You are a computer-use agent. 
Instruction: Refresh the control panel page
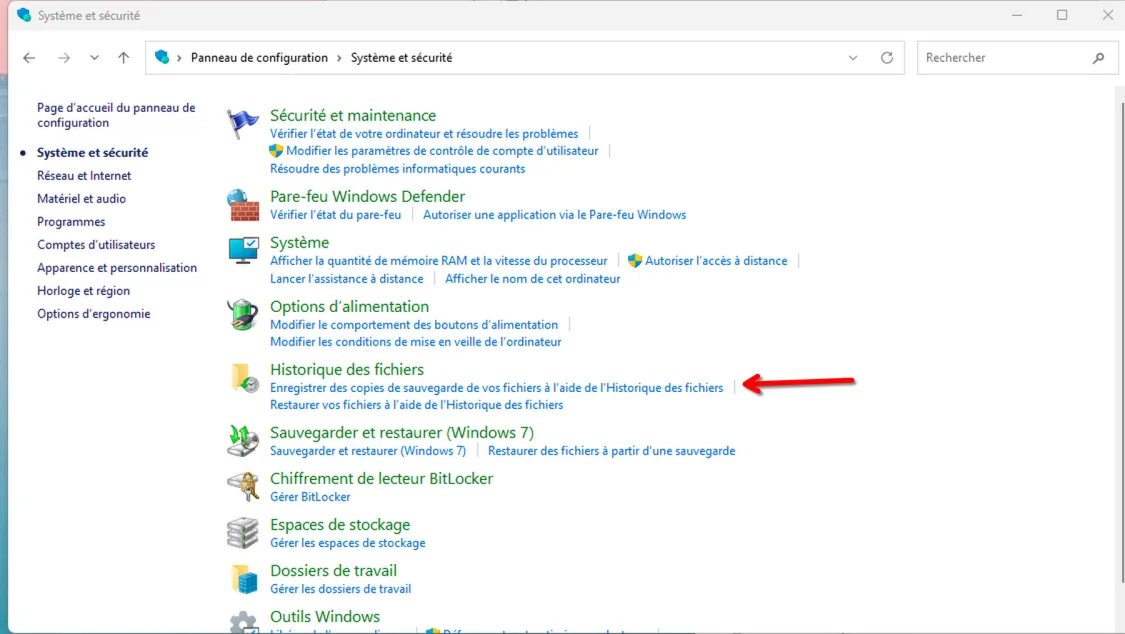point(887,57)
